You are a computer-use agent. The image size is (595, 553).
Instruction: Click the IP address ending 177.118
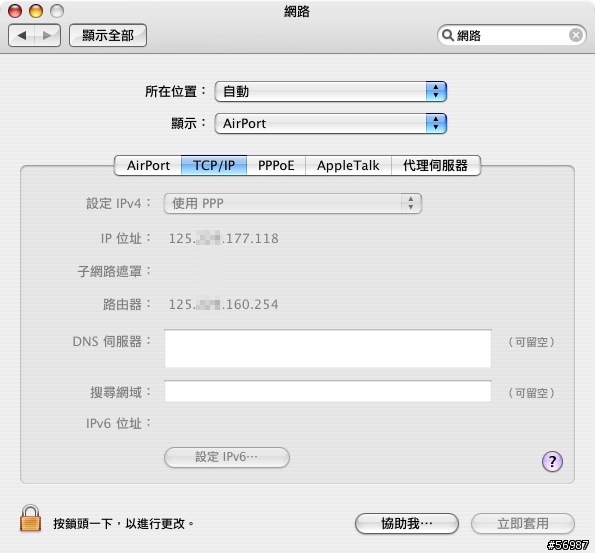224,238
